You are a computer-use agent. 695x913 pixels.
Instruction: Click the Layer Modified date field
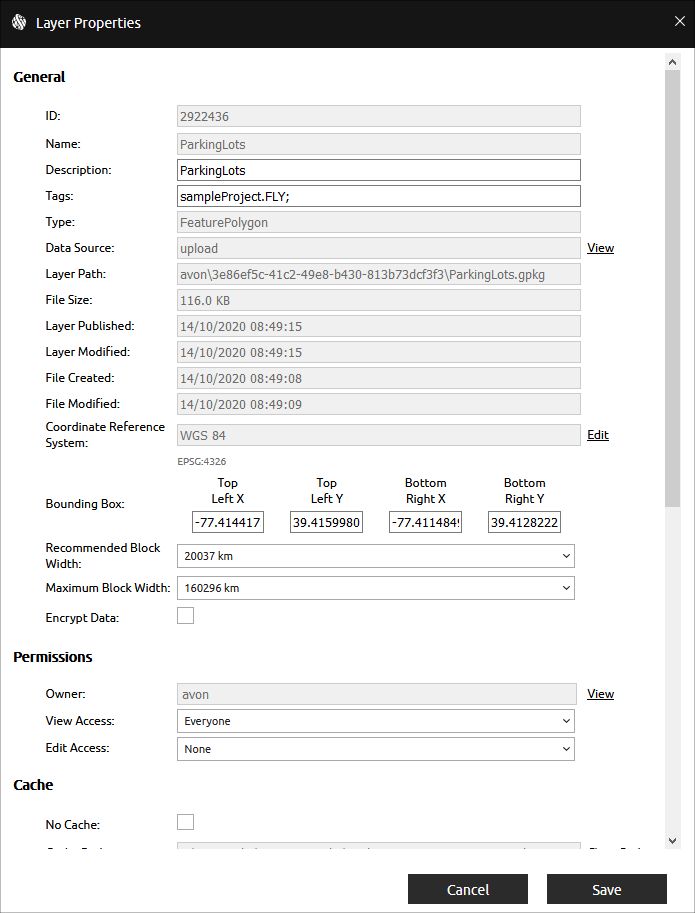tap(378, 352)
